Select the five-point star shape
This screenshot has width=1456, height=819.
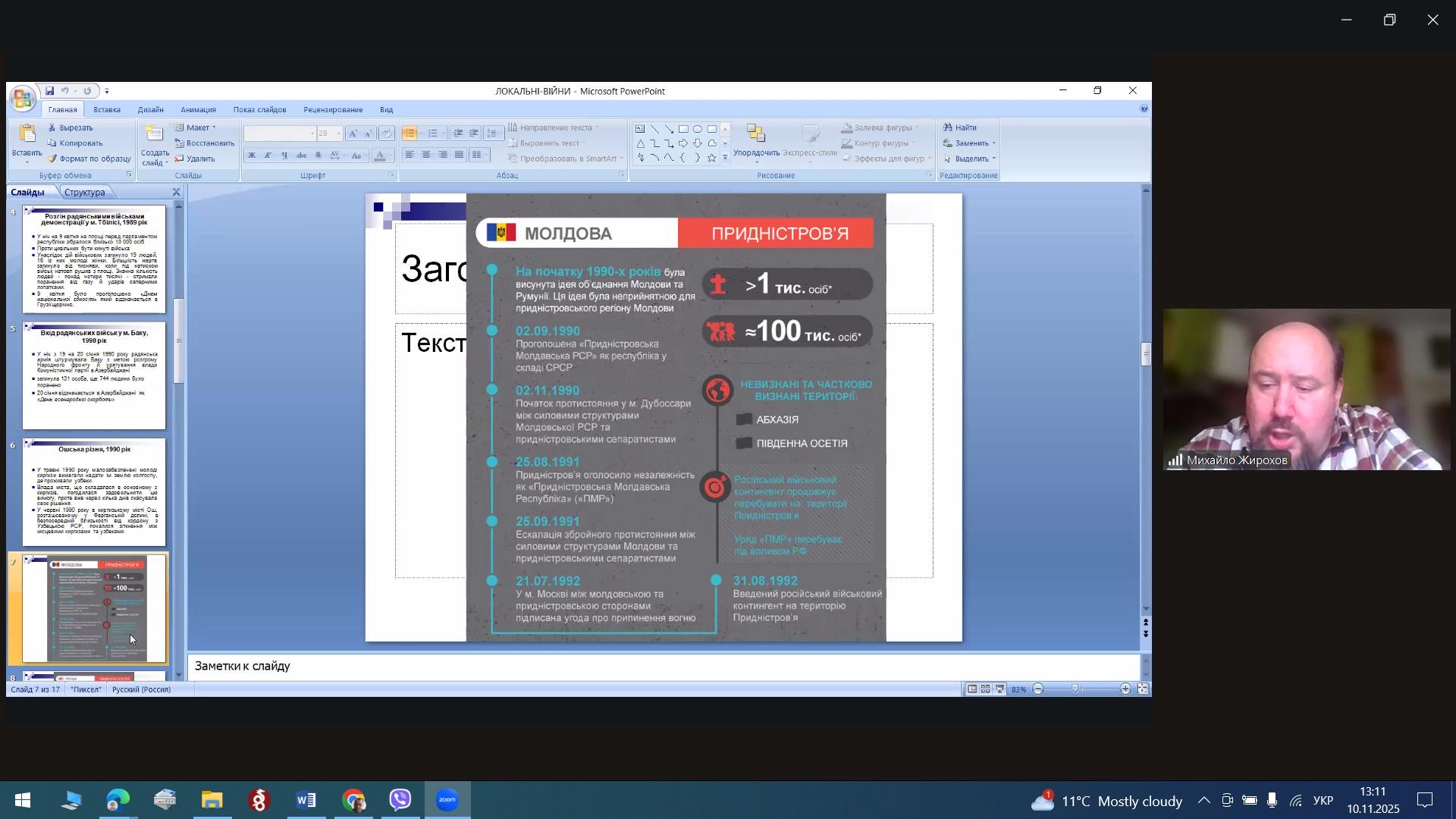pos(711,158)
